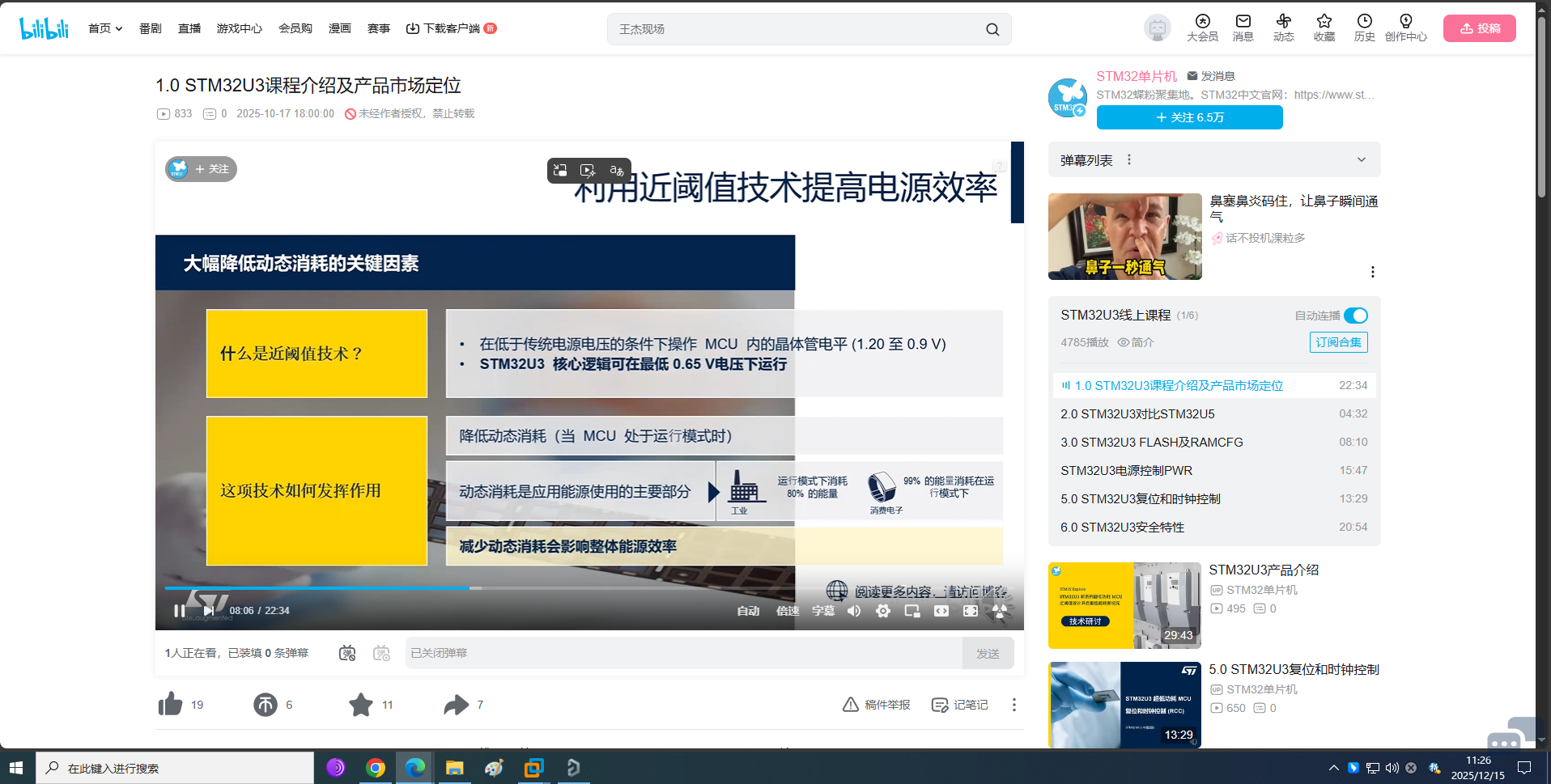Viewport: 1551px width, 784px height.
Task: Click the coin donate icon
Action: pyautogui.click(x=266, y=705)
